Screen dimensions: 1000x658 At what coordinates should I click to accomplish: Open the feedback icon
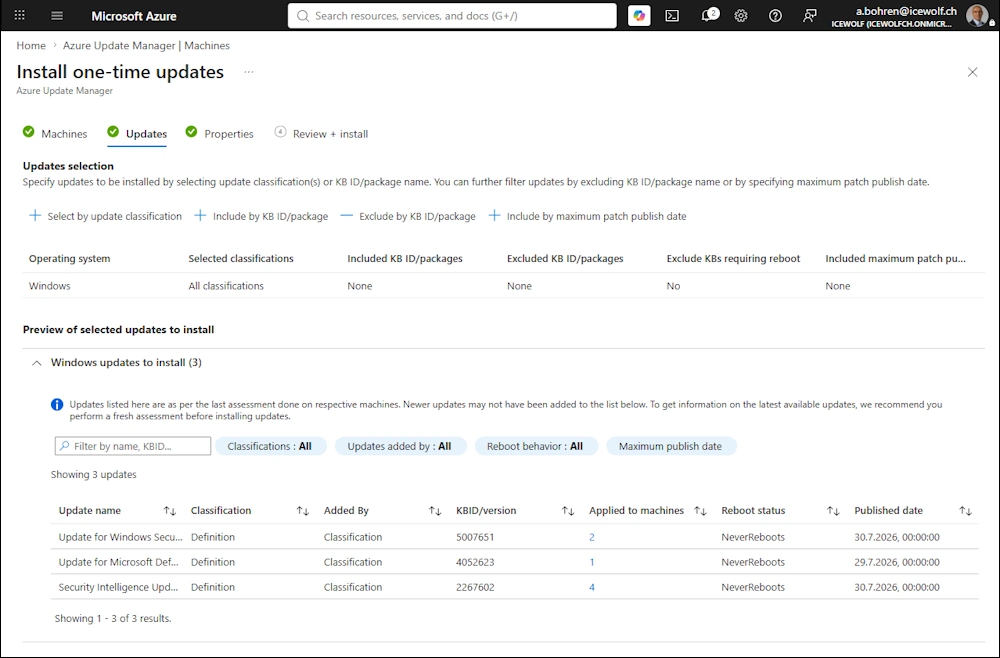click(x=809, y=16)
